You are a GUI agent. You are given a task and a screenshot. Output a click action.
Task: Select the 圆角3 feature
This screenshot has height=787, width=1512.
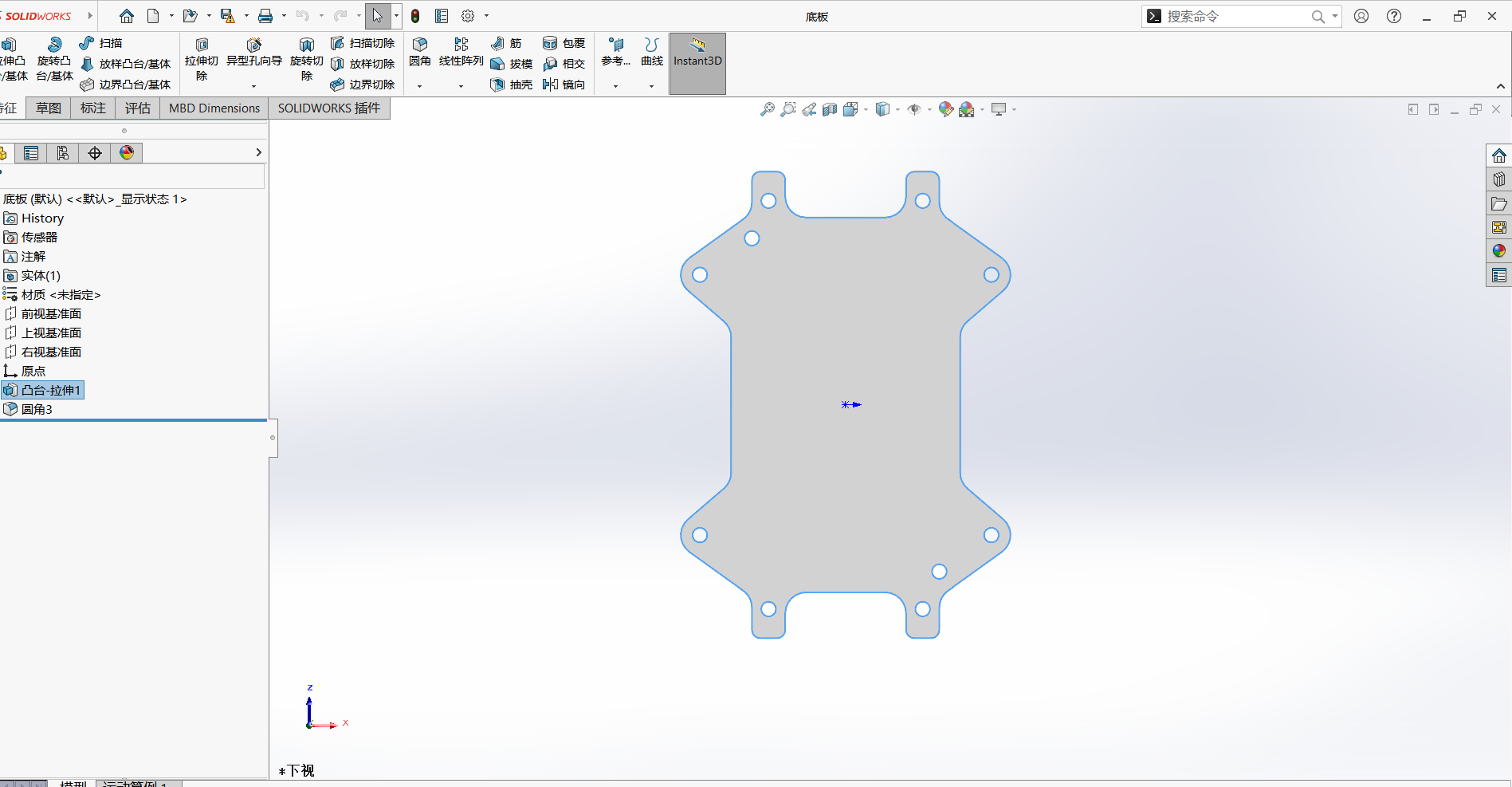(28, 410)
